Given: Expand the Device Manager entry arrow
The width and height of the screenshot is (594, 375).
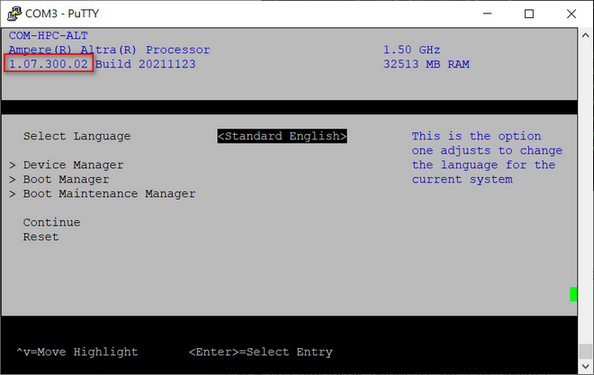Looking at the screenshot, I should tap(13, 165).
